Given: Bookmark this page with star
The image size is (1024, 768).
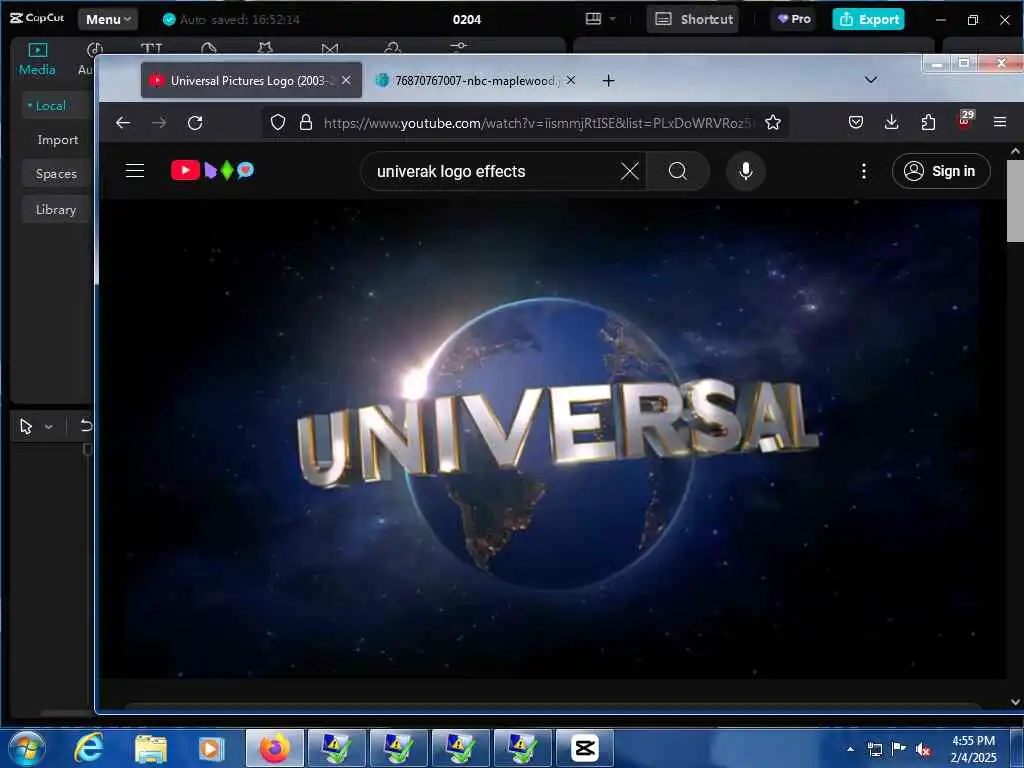Looking at the screenshot, I should point(773,122).
